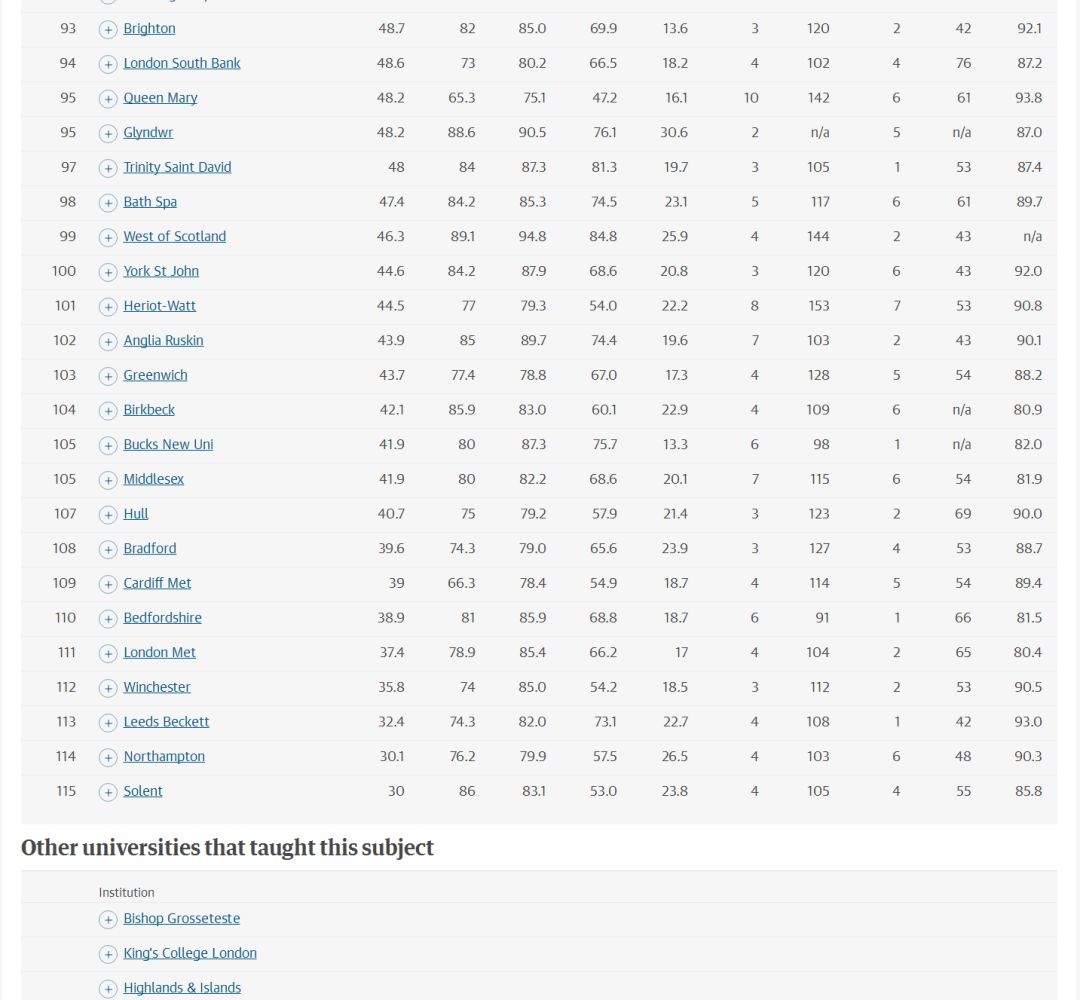Open the Highlands & Islands link
This screenshot has height=1000, width=1080.
tap(182, 988)
